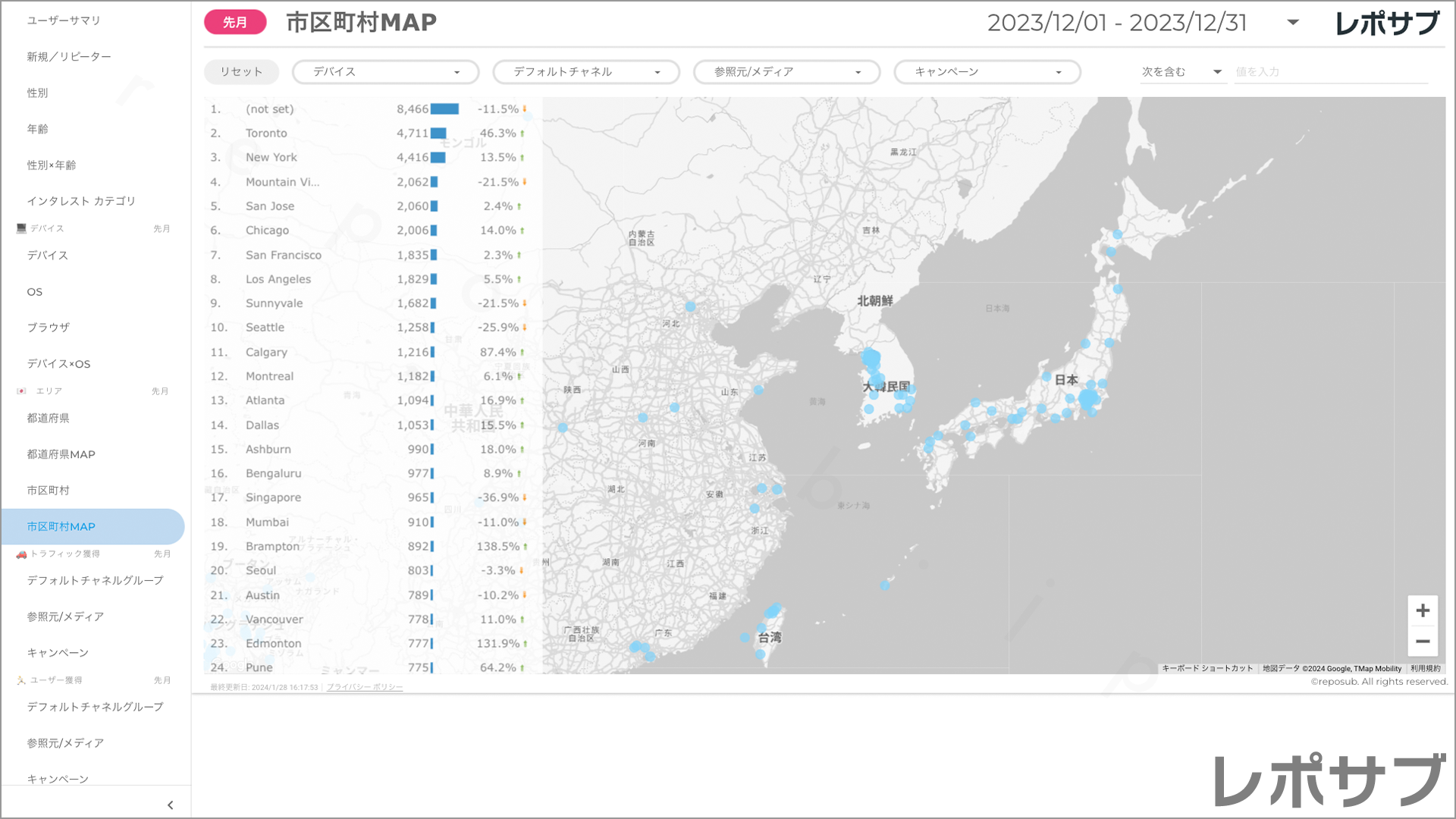Open the デフォルトチャネル filter dropdown
Viewport: 1456px width, 819px height.
click(x=586, y=72)
